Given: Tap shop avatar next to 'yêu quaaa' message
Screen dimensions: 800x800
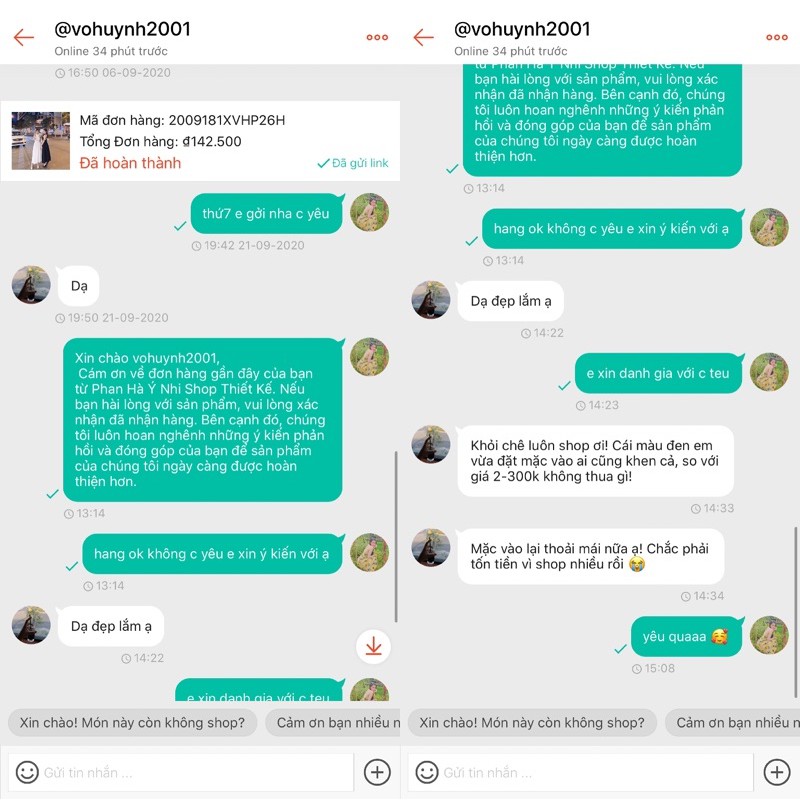Looking at the screenshot, I should [769, 635].
